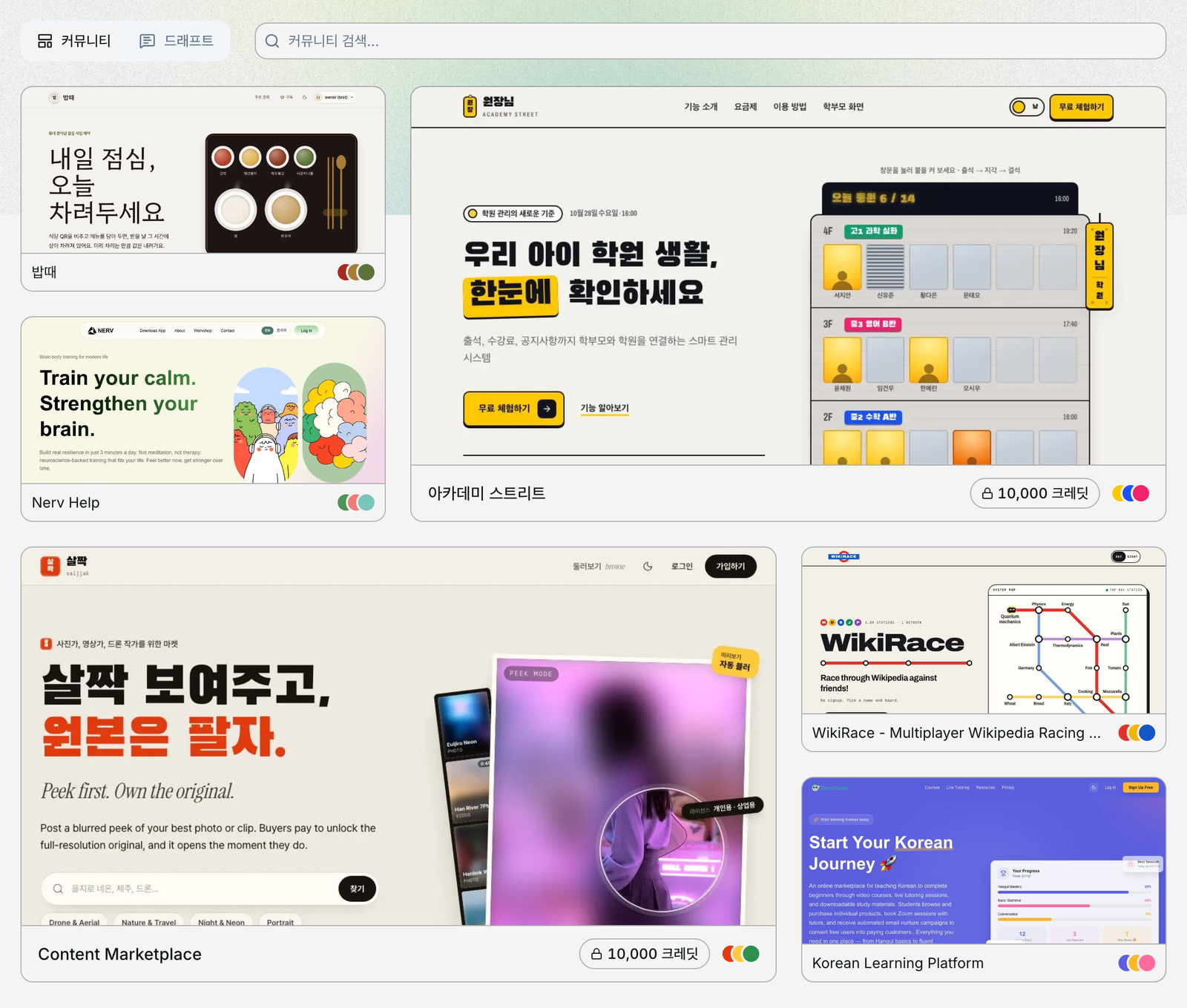Click 학부모 화면 in the 아카데미 스트리트 preview nav

click(x=844, y=107)
